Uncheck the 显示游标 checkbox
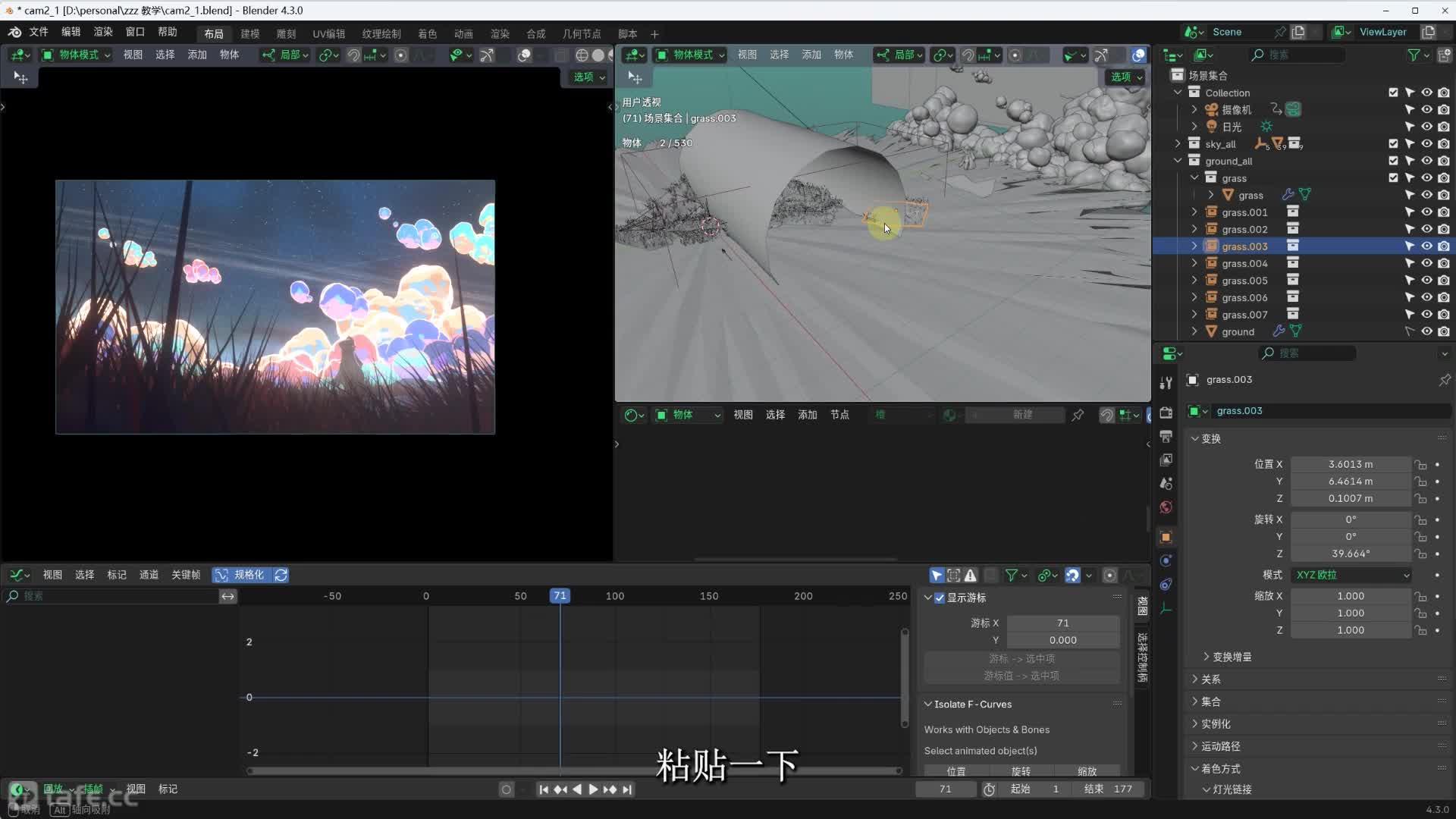 pos(940,598)
